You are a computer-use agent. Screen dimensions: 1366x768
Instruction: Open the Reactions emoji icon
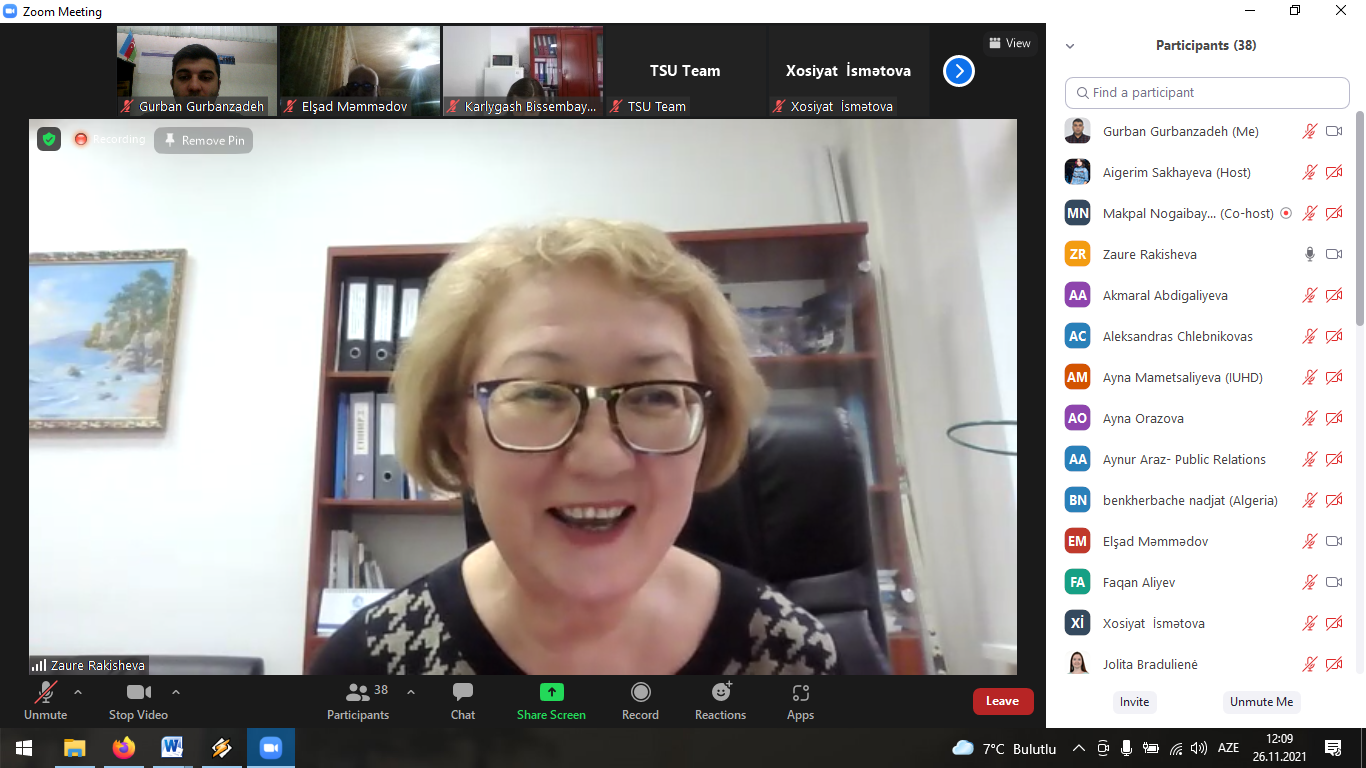click(721, 692)
